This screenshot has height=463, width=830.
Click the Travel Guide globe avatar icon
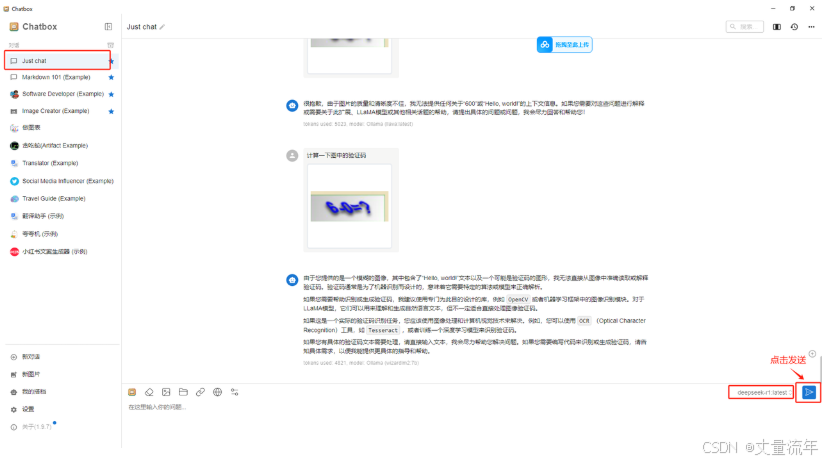click(x=14, y=198)
